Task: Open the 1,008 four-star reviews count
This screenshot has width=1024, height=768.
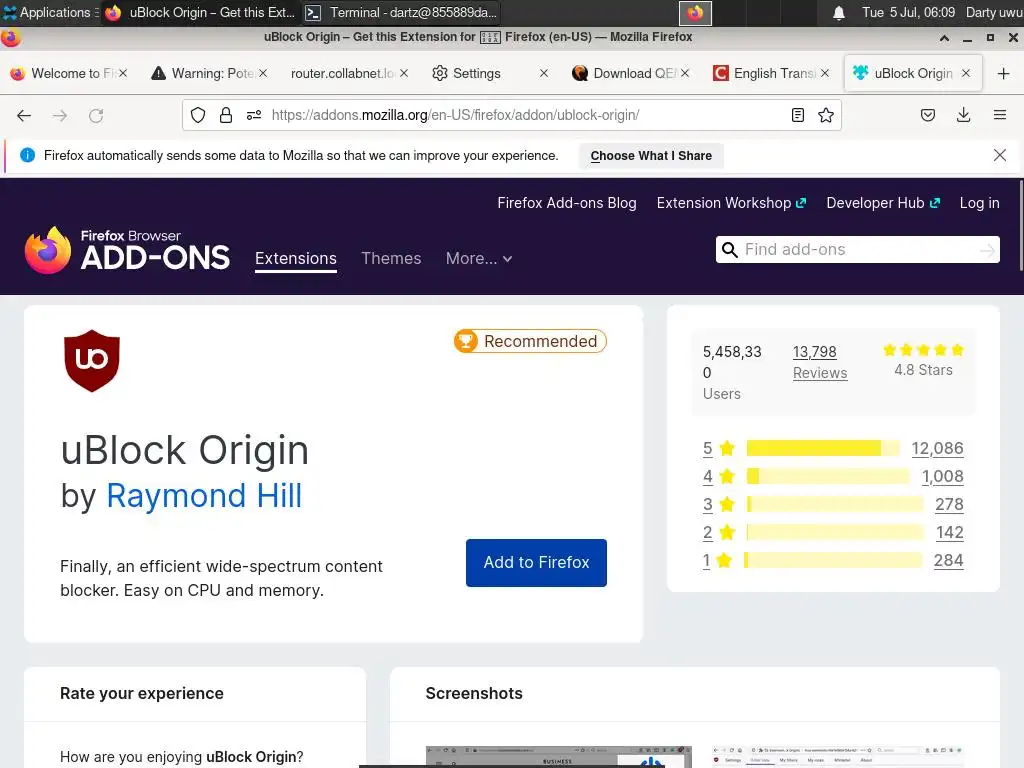Action: pyautogui.click(x=942, y=476)
